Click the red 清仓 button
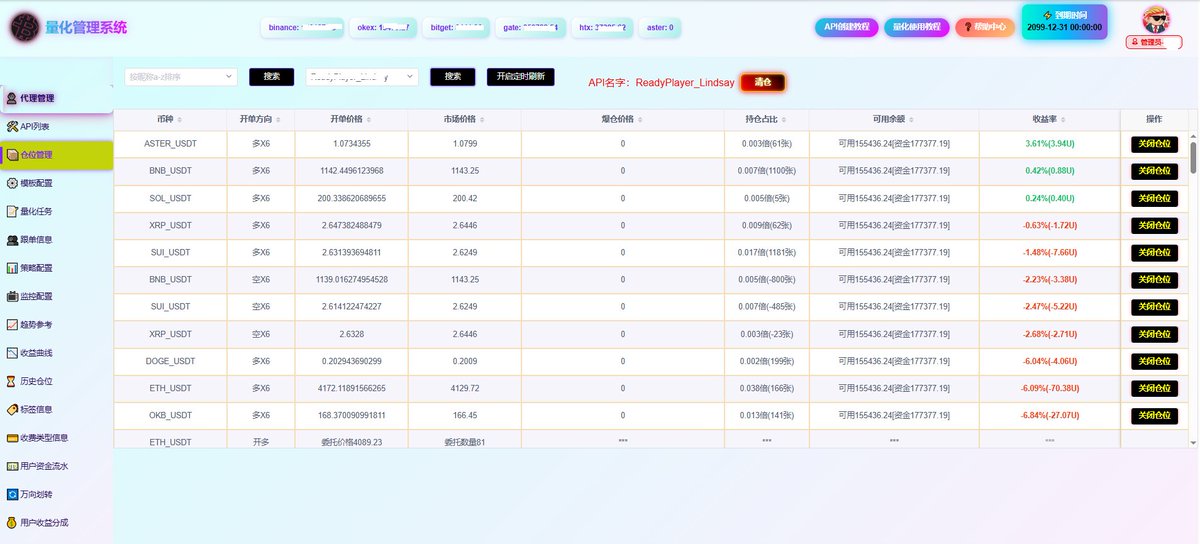Screen dimensions: 1200x544 (763, 82)
